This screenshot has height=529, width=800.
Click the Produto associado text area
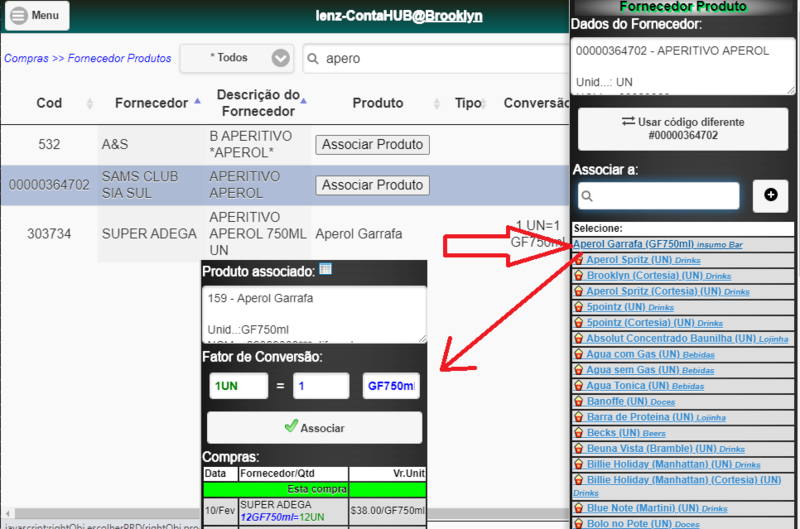tap(314, 314)
